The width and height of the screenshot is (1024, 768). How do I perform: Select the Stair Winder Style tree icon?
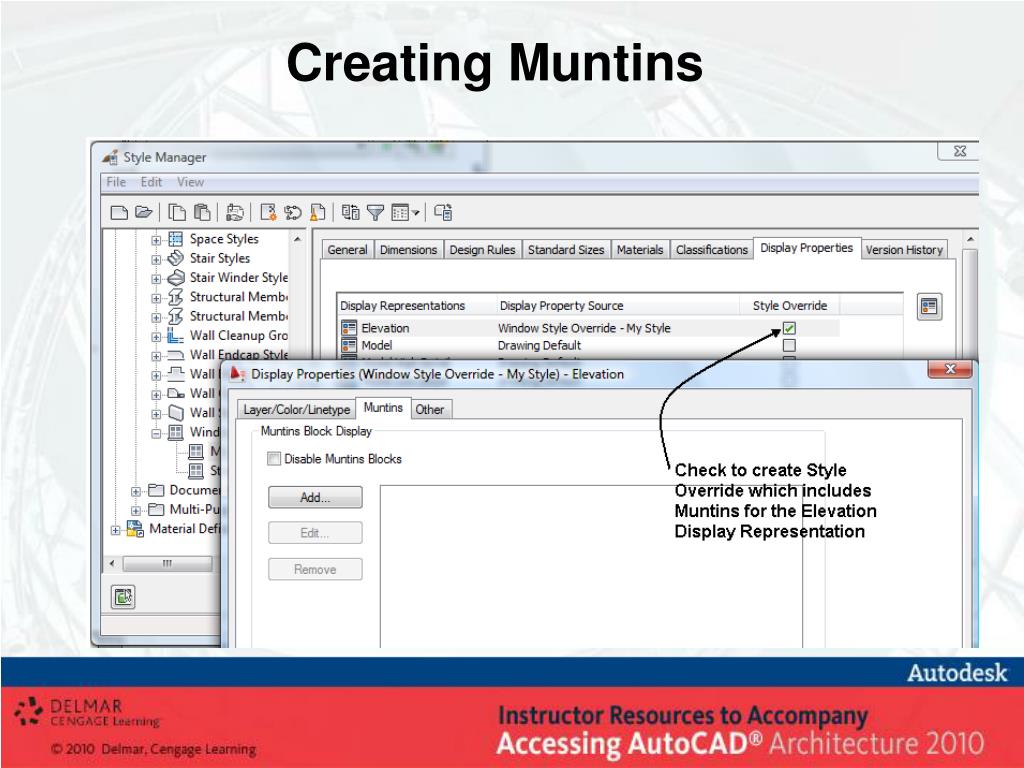coord(176,278)
